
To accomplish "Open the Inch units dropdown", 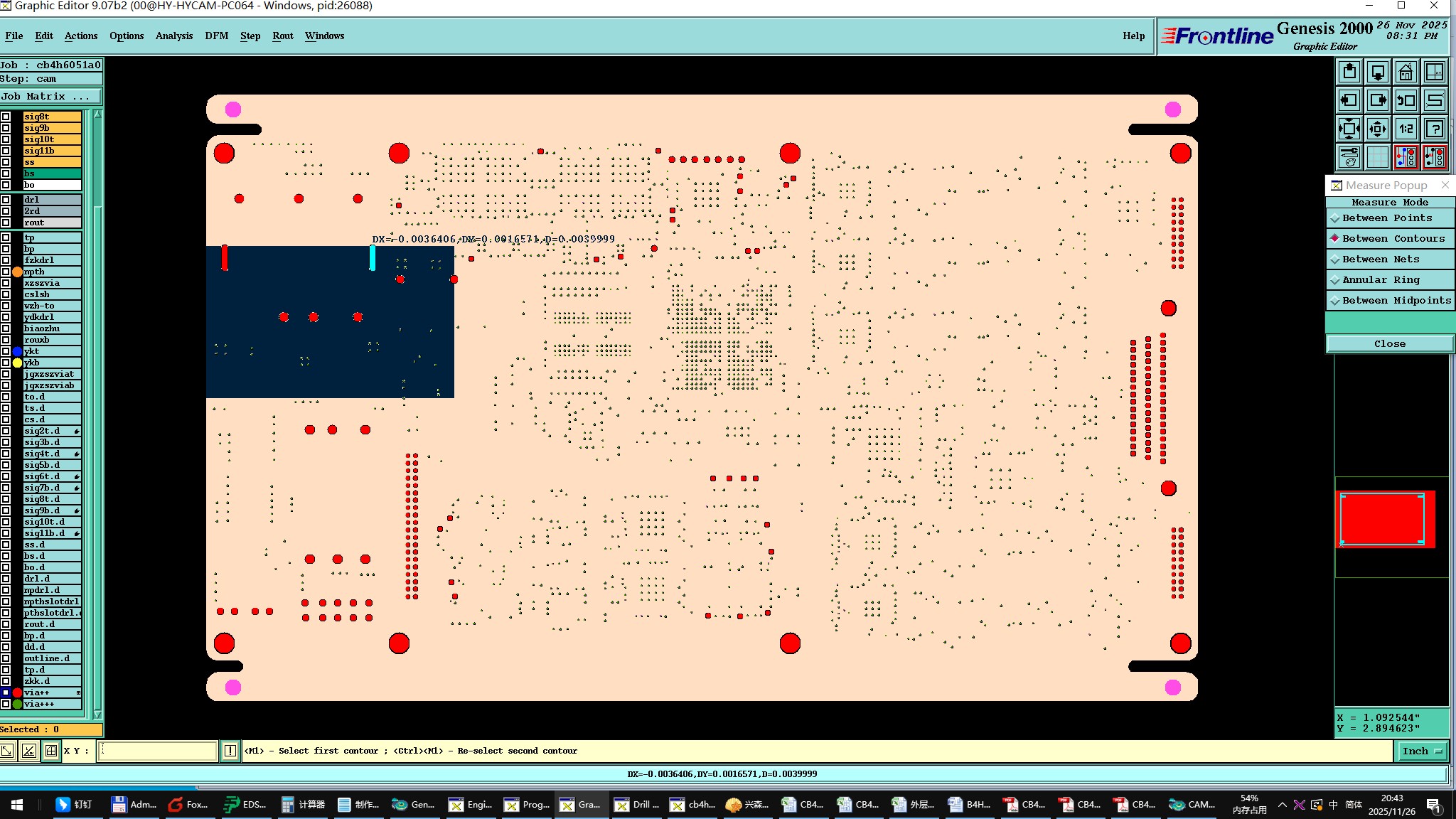I will [x=1421, y=751].
